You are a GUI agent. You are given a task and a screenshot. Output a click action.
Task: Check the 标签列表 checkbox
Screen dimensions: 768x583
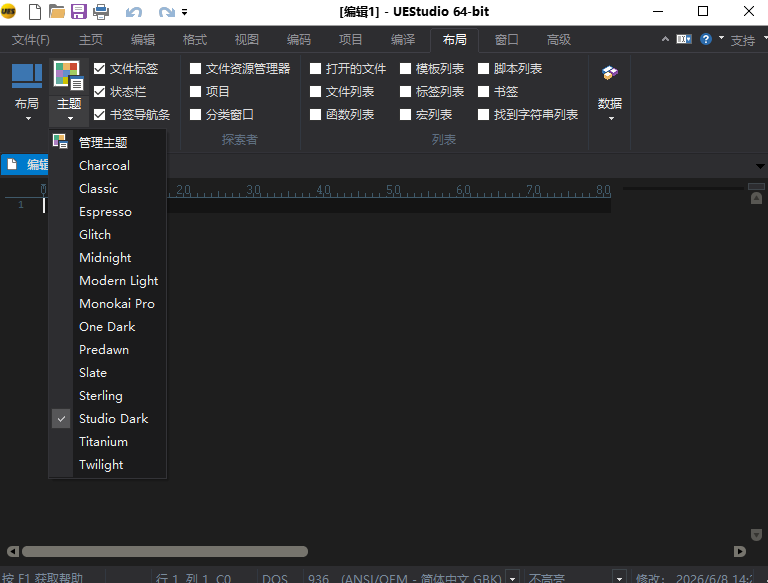[406, 92]
